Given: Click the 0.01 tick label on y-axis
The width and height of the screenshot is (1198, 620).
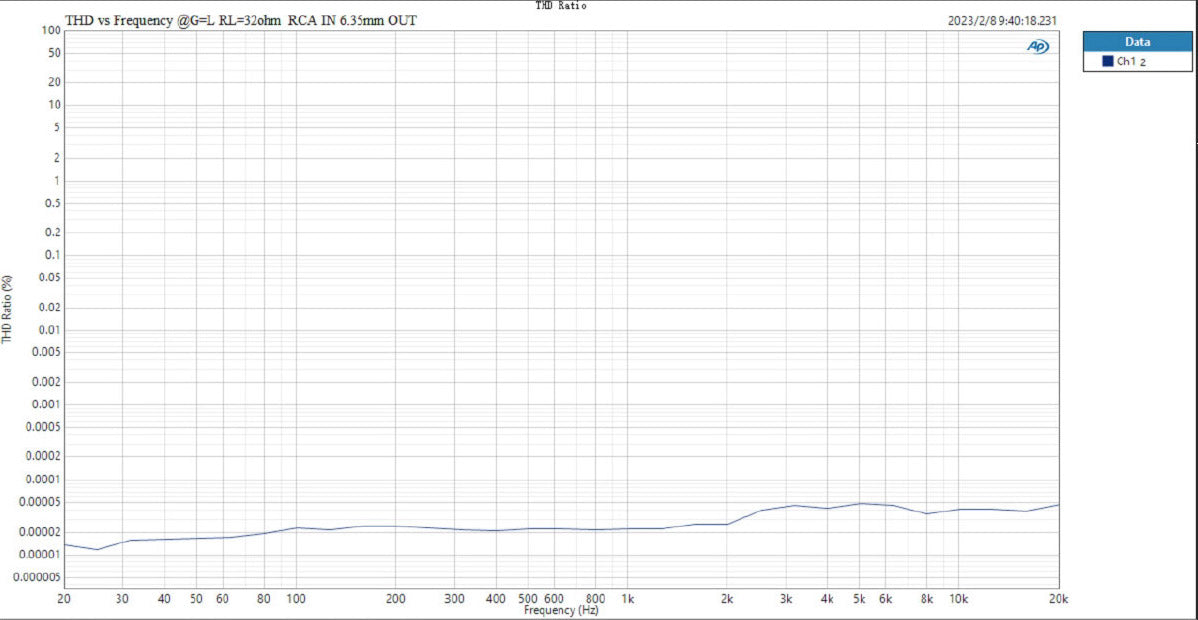Looking at the screenshot, I should tap(49, 330).
